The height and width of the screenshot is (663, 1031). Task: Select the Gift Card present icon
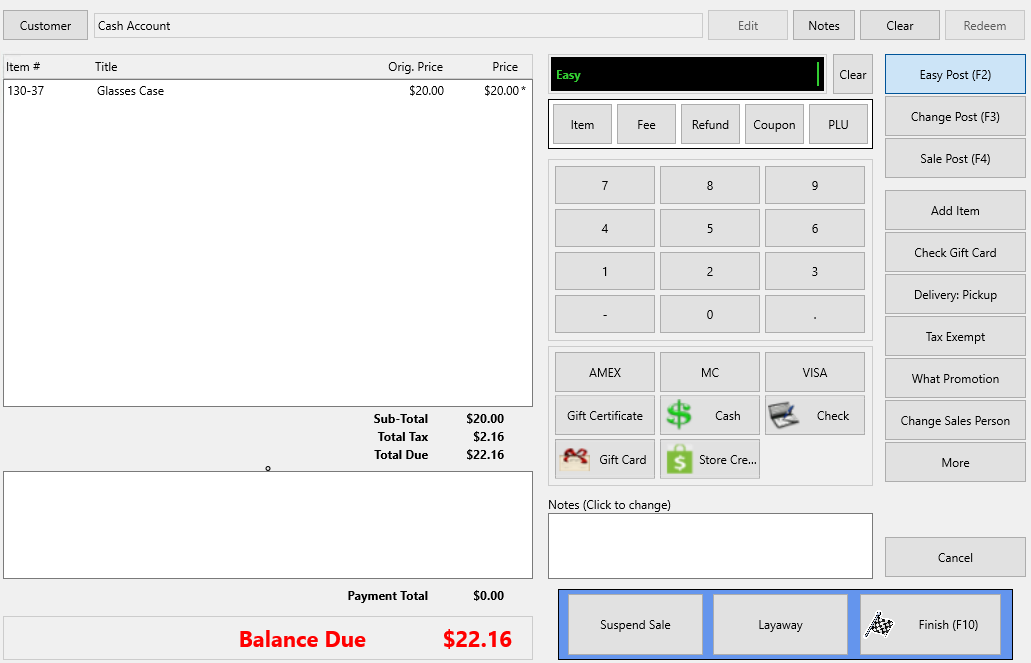click(x=574, y=459)
